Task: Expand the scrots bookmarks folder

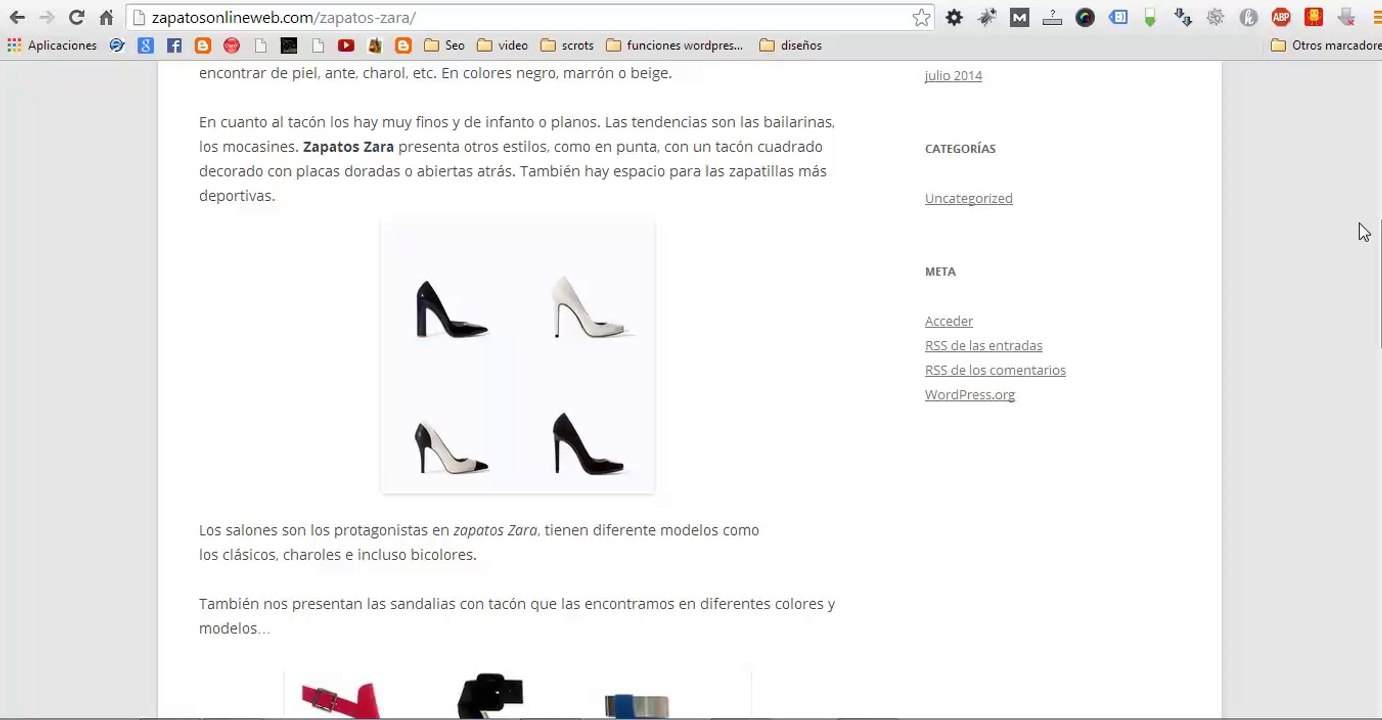Action: click(567, 45)
